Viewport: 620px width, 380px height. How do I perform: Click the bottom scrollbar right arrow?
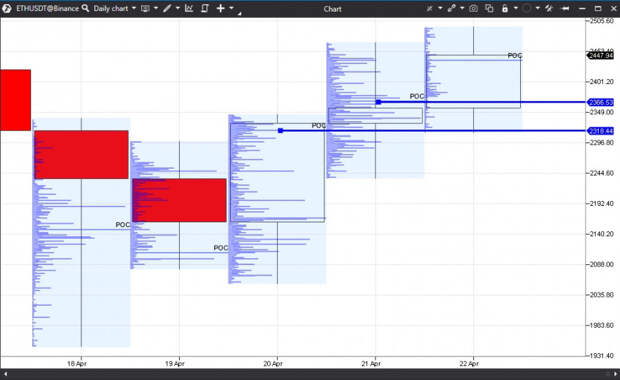pos(615,374)
